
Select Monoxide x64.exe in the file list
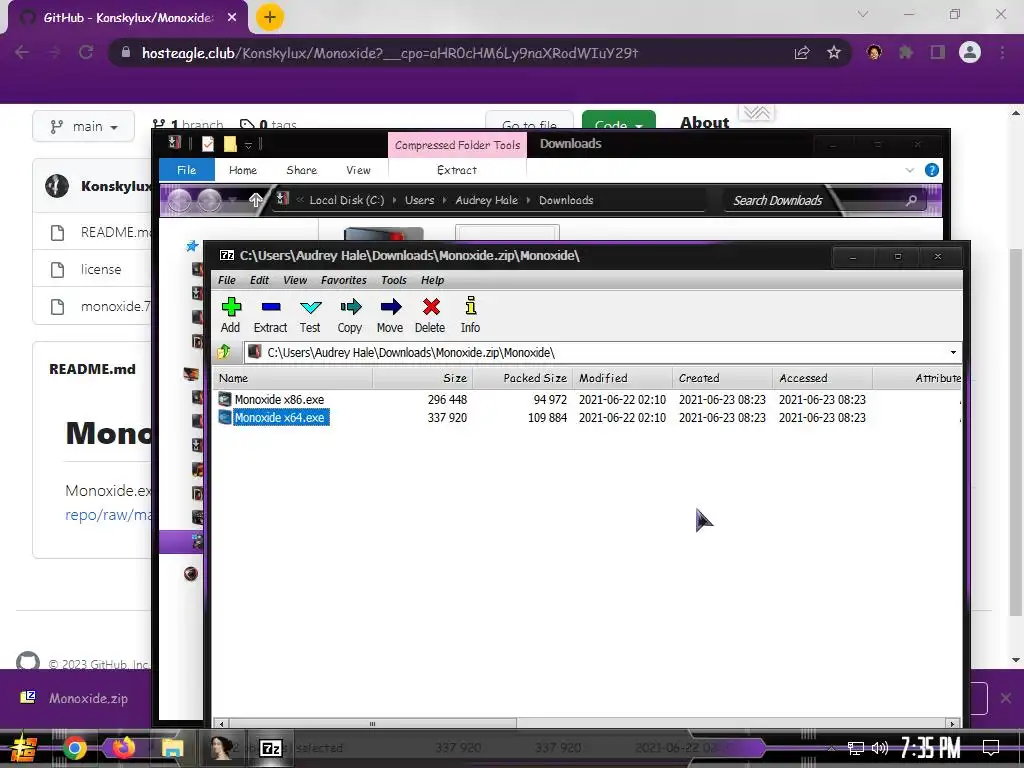point(280,417)
